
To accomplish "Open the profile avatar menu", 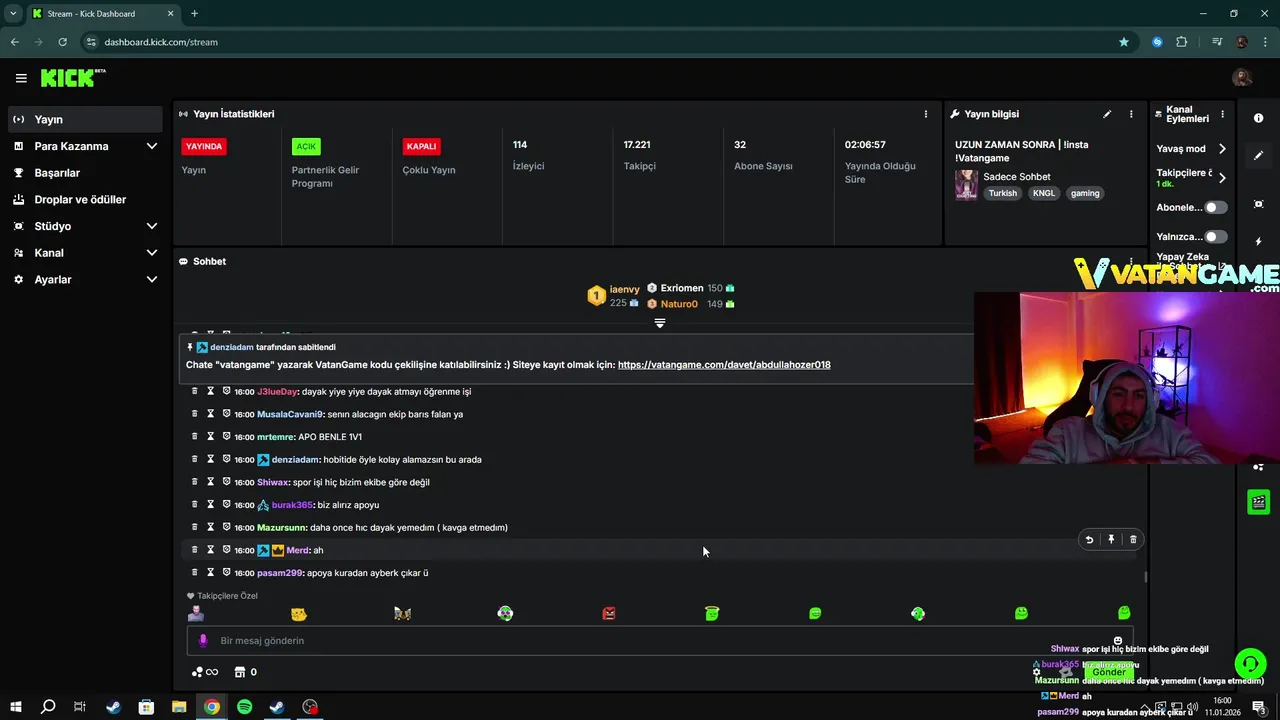I will click(x=1242, y=78).
